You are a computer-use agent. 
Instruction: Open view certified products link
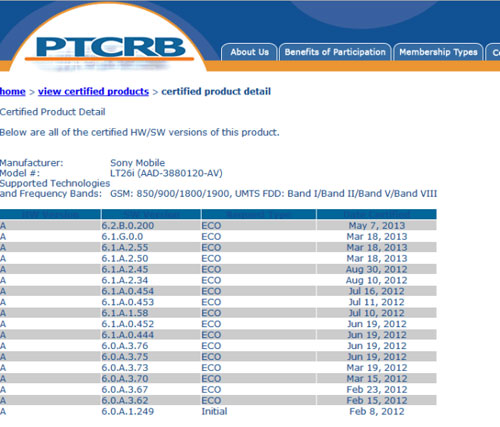point(93,91)
